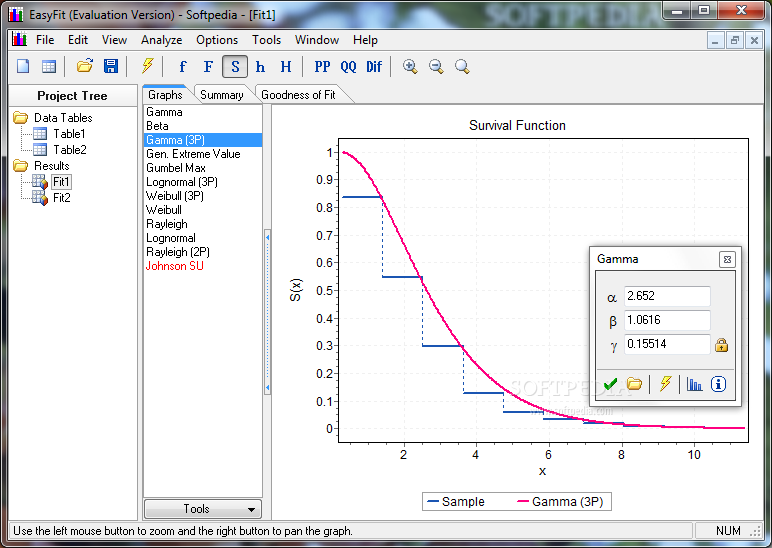772x548 pixels.
Task: Click lightning icon in Gamma panel
Action: [666, 384]
